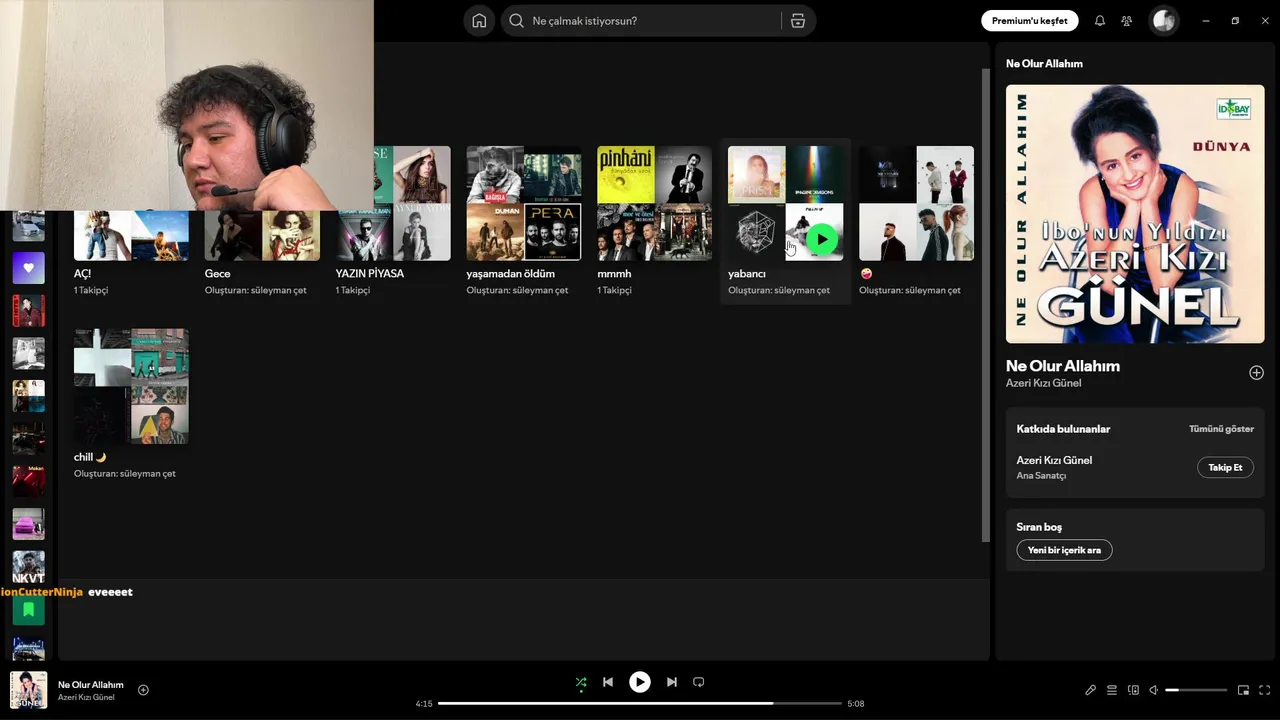This screenshot has height=720, width=1280.
Task: Open the lyrics microphone icon
Action: pos(1091,690)
